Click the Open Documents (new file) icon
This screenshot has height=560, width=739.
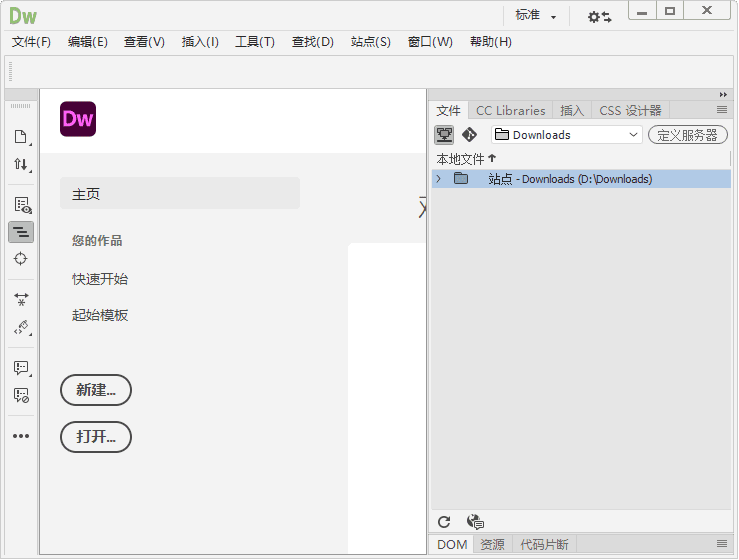click(21, 137)
